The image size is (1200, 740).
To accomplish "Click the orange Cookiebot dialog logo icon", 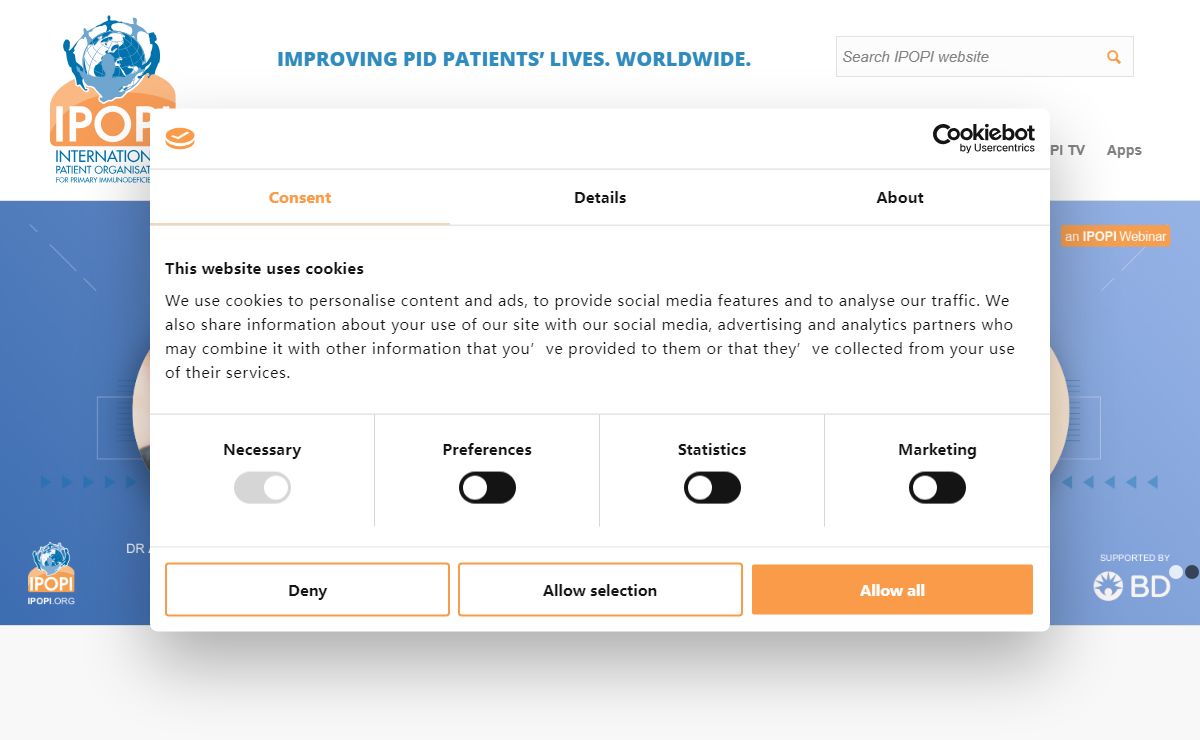I will (180, 139).
